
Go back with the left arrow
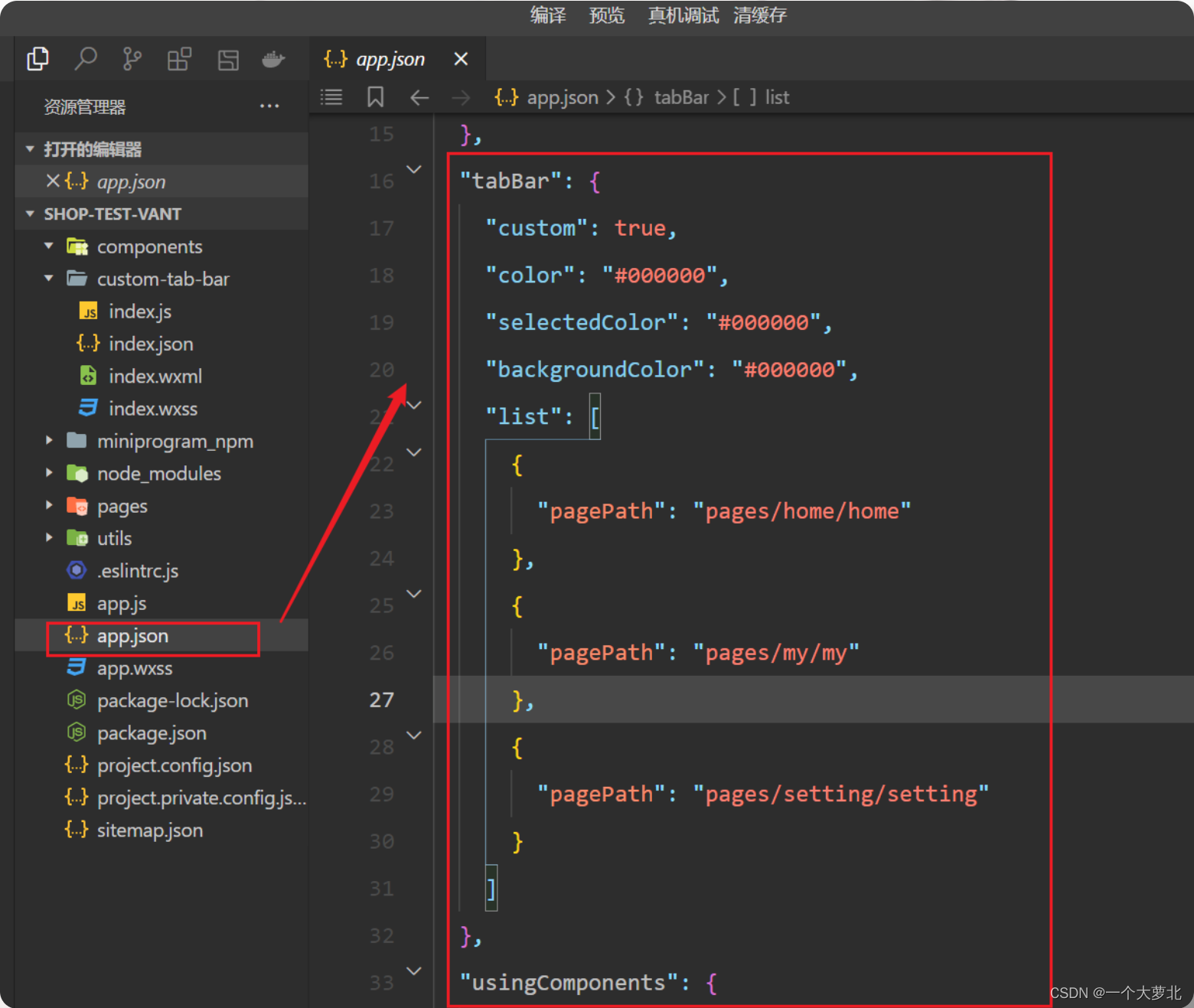(419, 97)
